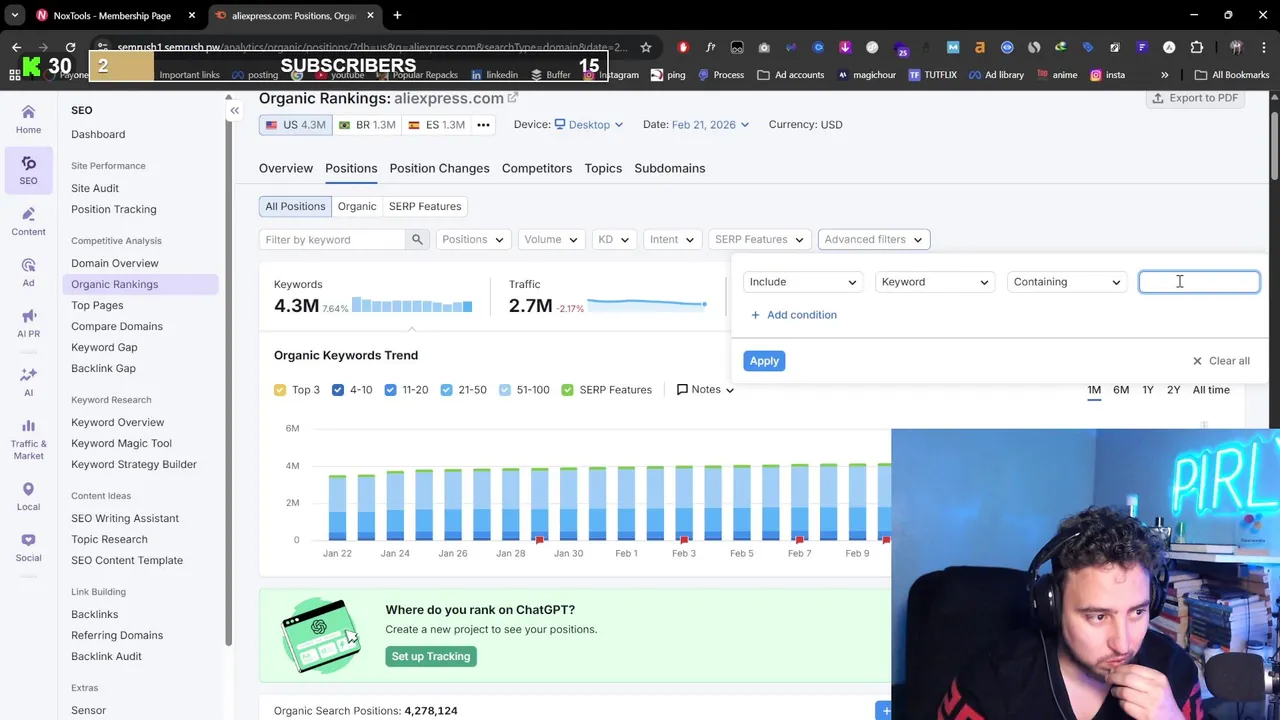Click Set up Tracking button

click(x=431, y=656)
